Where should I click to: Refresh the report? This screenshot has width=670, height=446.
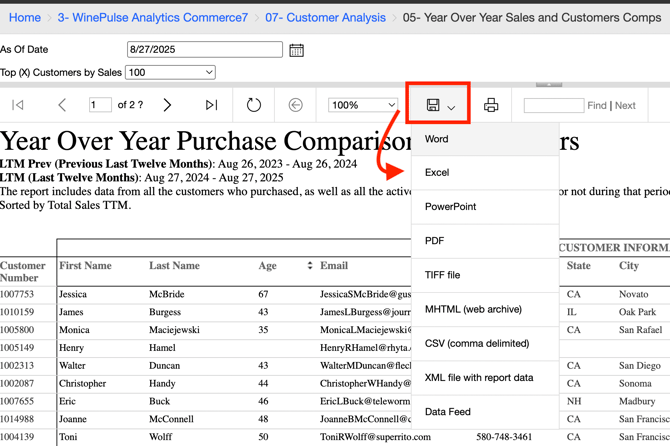point(254,105)
